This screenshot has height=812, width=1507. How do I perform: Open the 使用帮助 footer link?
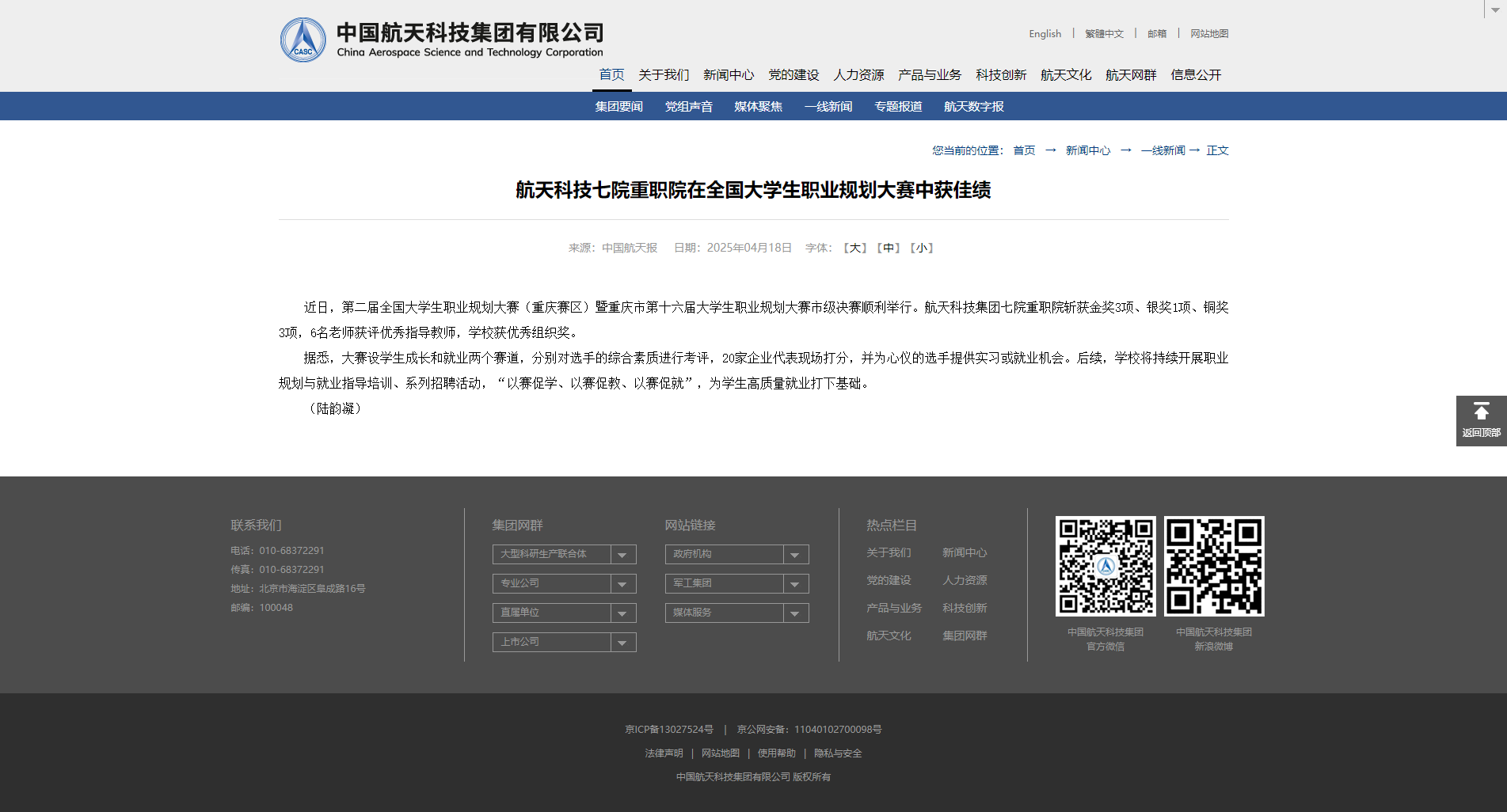777,753
